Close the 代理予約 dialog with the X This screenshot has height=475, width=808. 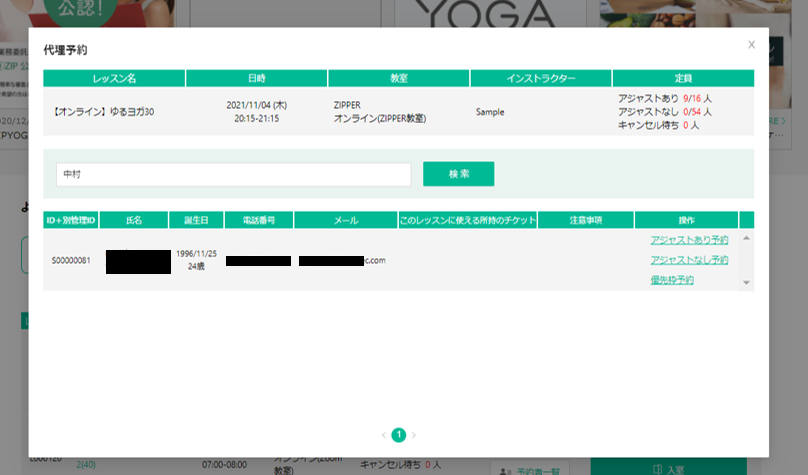click(x=751, y=45)
